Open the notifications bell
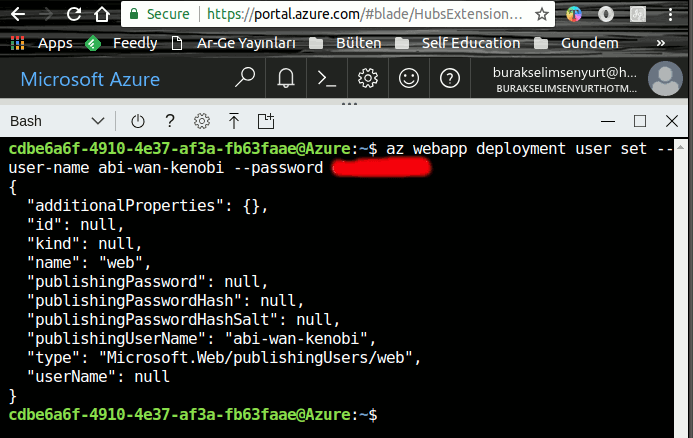 tap(286, 79)
